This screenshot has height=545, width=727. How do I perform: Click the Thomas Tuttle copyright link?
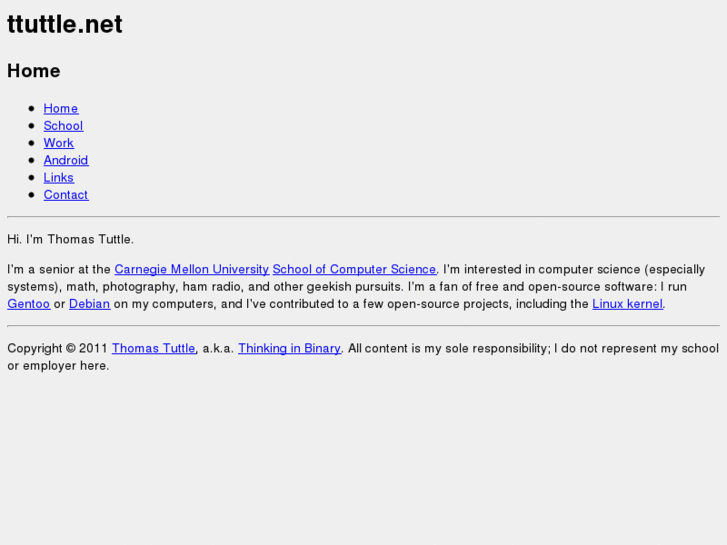pyautogui.click(x=153, y=348)
